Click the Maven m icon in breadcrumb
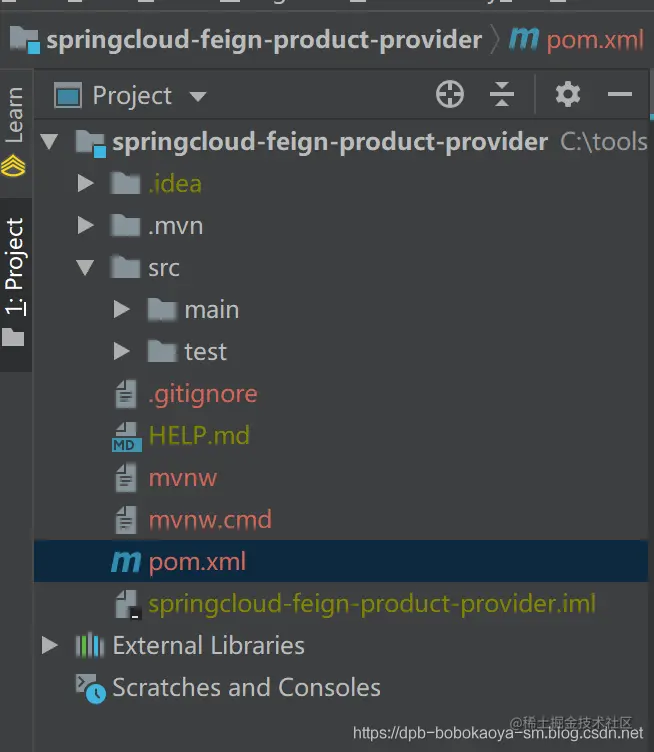Screen dimensions: 654x752 coord(524,38)
